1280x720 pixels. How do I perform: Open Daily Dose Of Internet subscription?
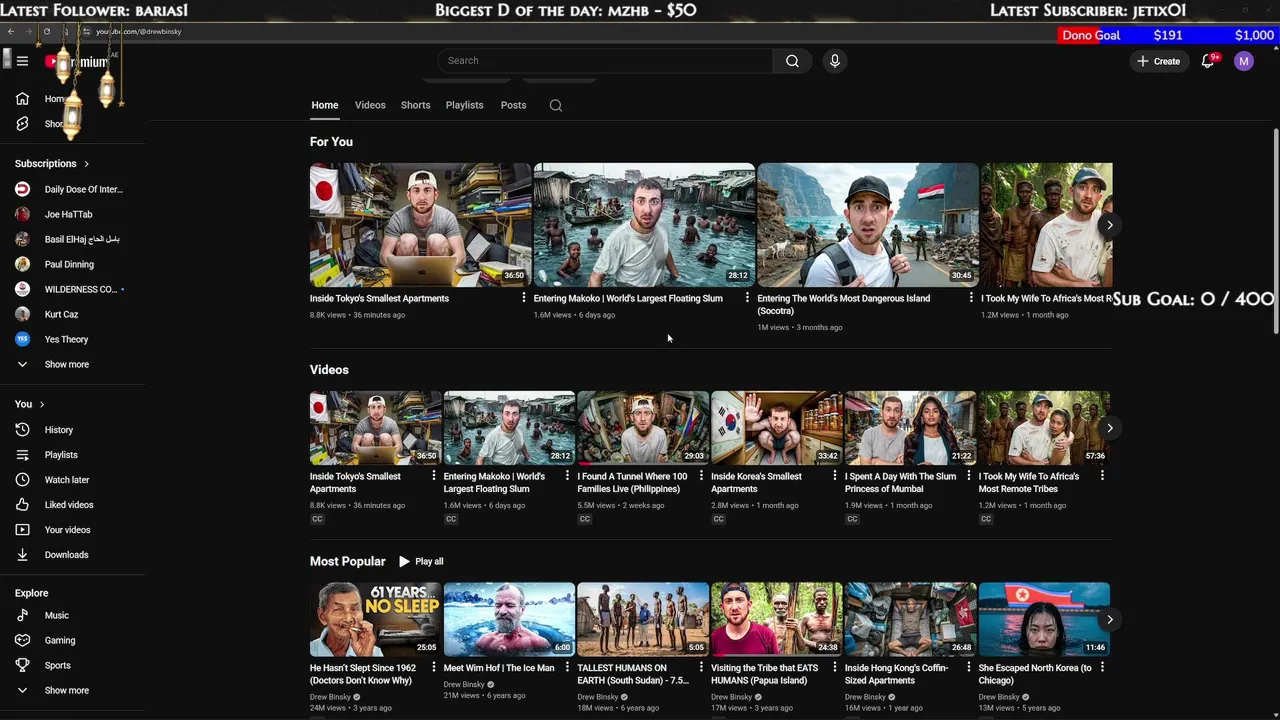[70, 189]
